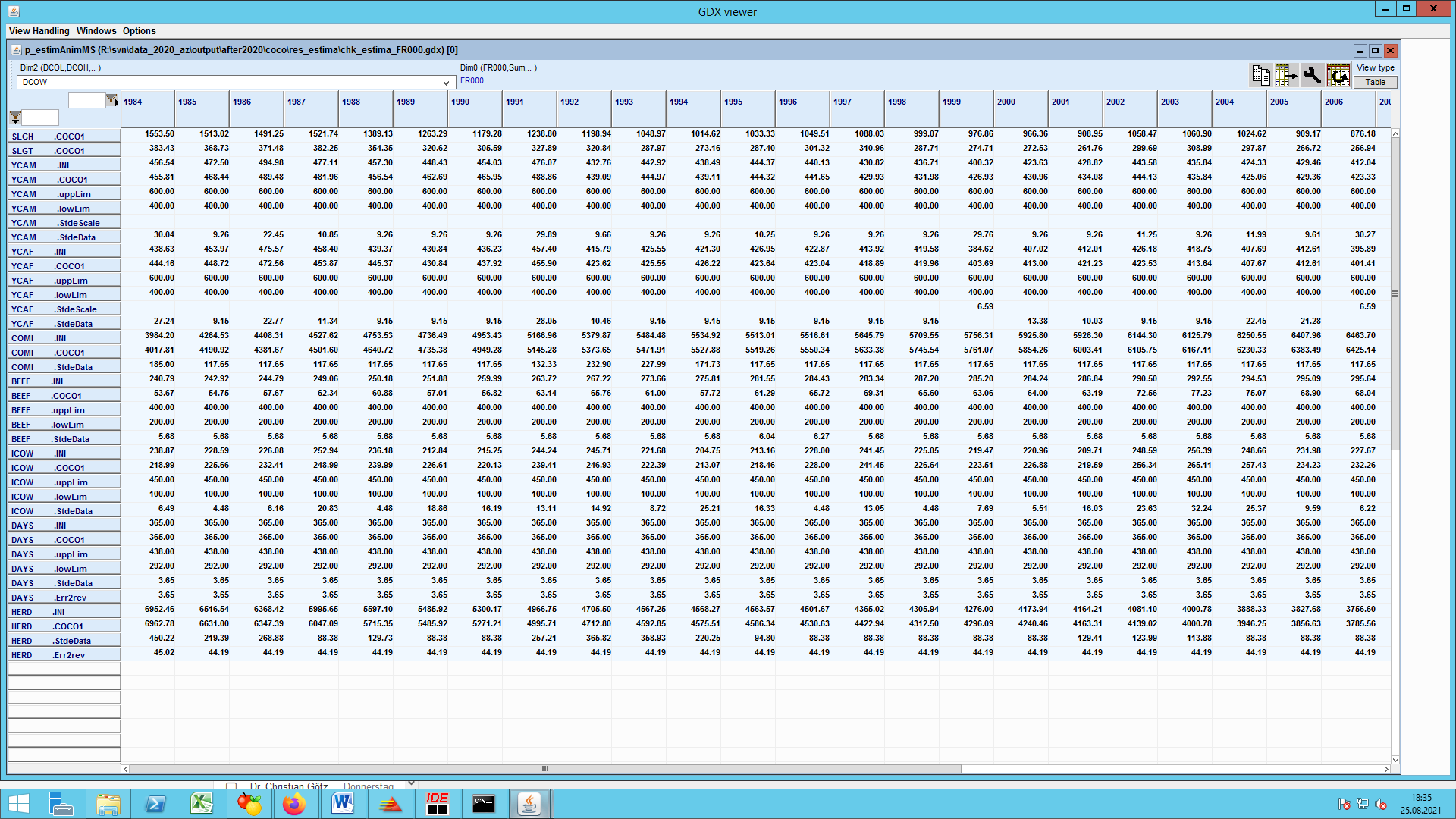Select the YCAM .uppLim row header
Screen dimensions: 1456x819
[64, 194]
